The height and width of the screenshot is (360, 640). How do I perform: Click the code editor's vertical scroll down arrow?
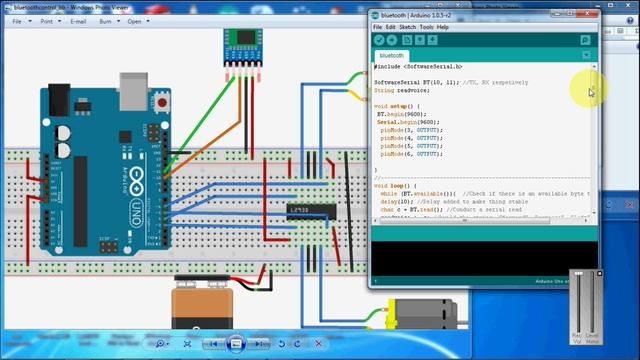(594, 213)
